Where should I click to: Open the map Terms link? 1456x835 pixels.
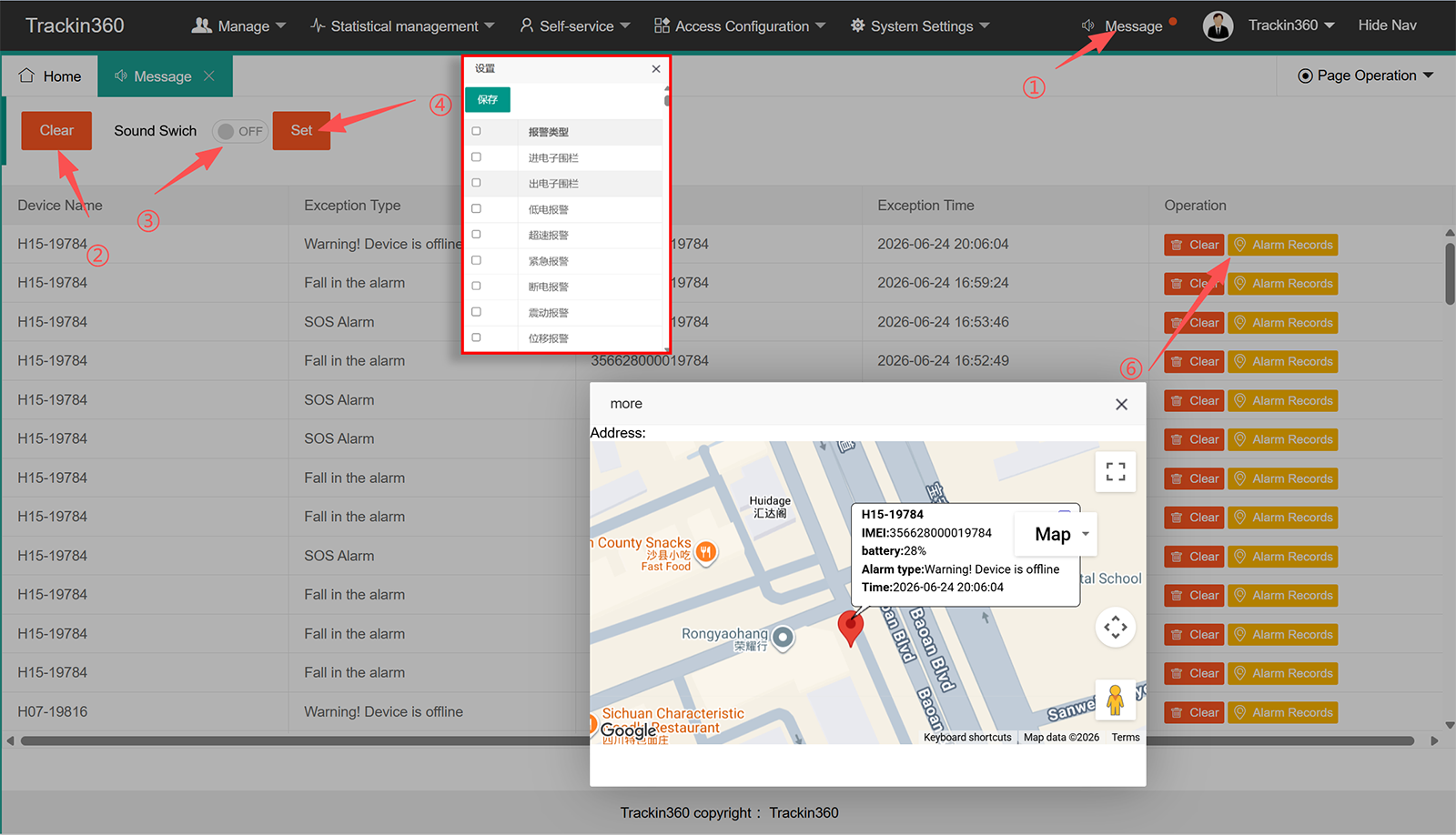1126,738
